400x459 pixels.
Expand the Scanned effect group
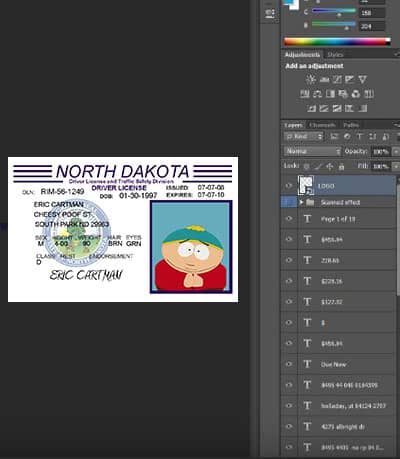click(x=301, y=202)
